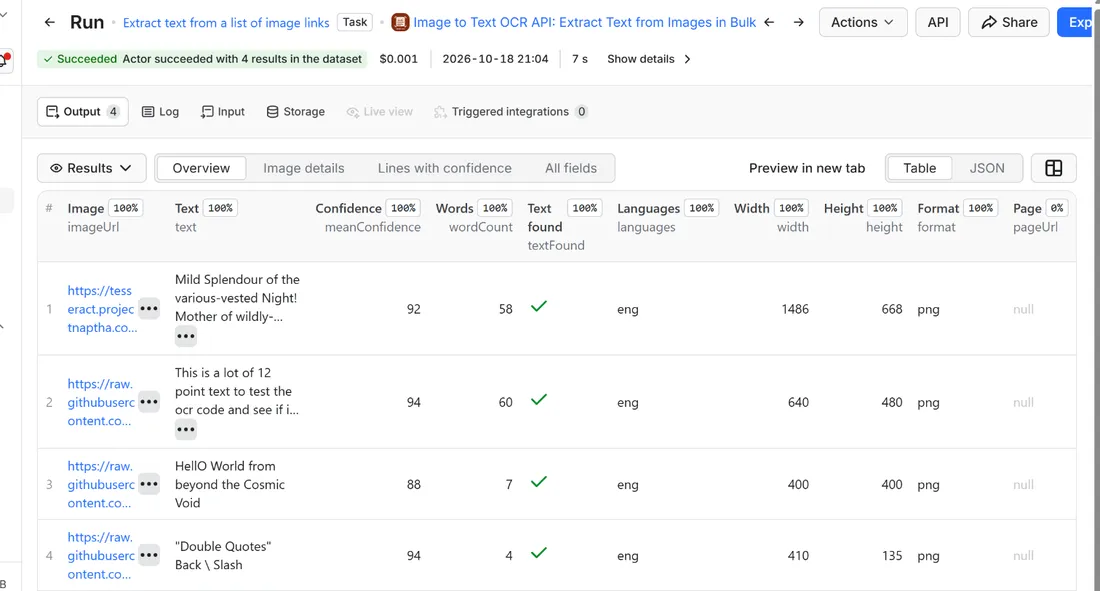The image size is (1100, 591).
Task: Open ellipsis menu for tesseract image URL
Action: [x=149, y=308]
